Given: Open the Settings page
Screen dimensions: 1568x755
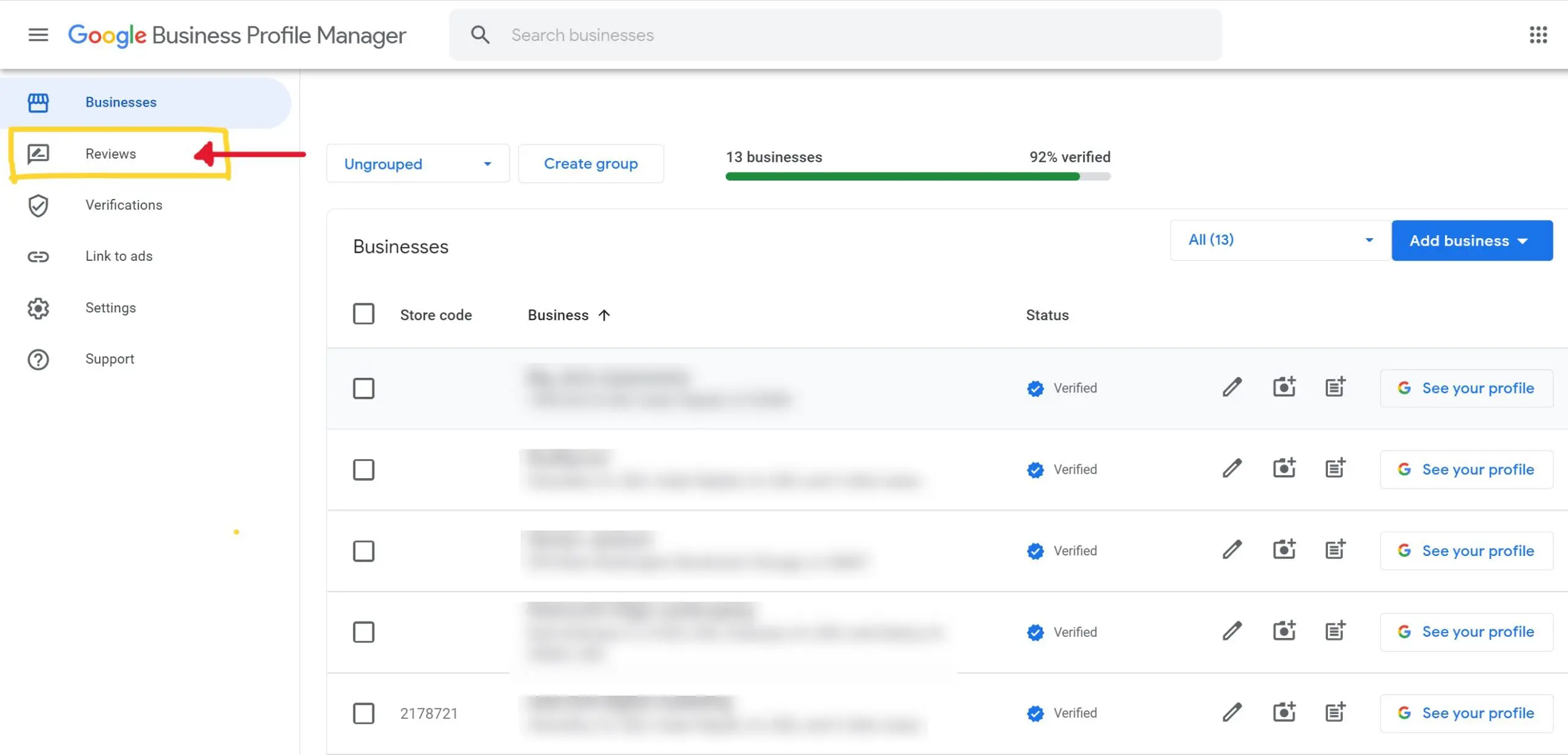Looking at the screenshot, I should pos(111,307).
